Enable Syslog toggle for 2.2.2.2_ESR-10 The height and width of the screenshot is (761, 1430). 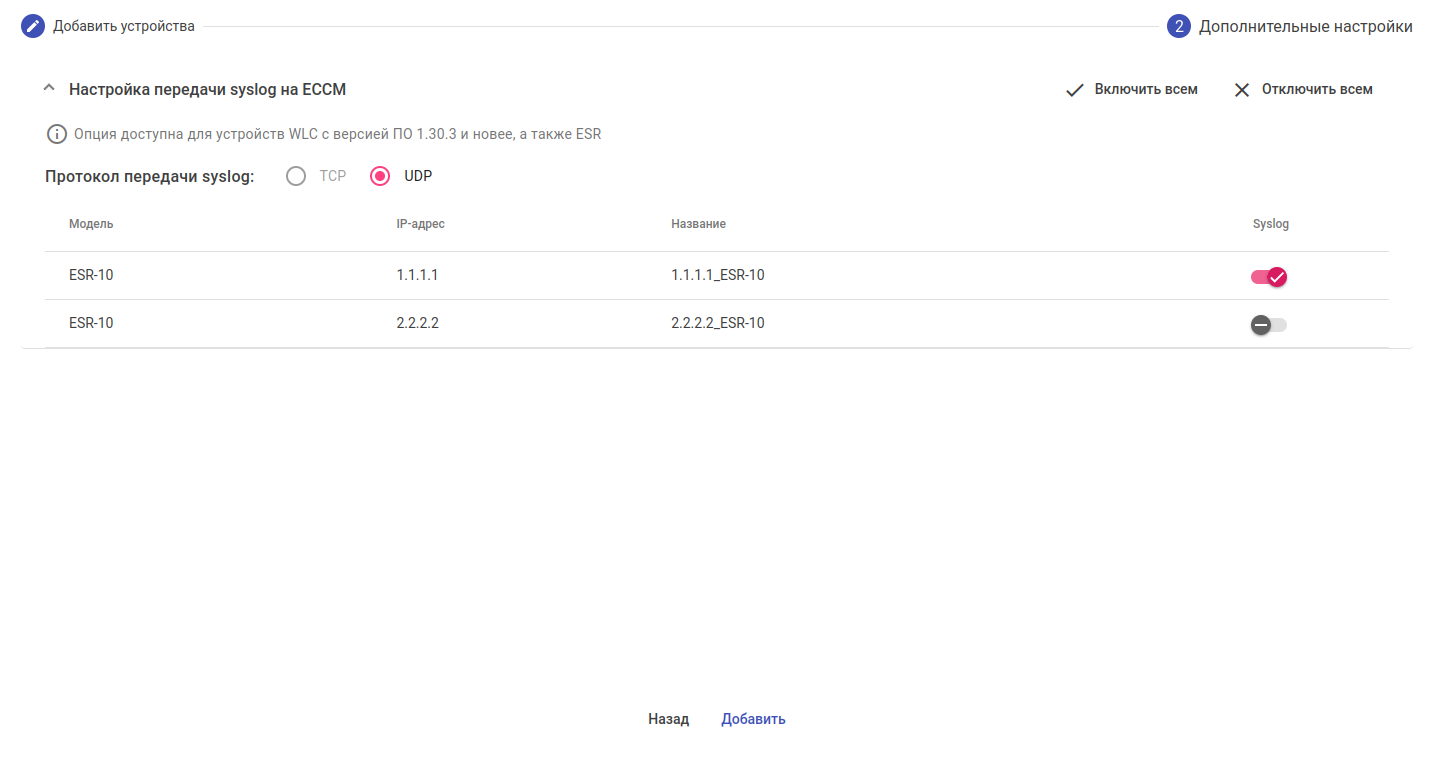click(x=1268, y=324)
